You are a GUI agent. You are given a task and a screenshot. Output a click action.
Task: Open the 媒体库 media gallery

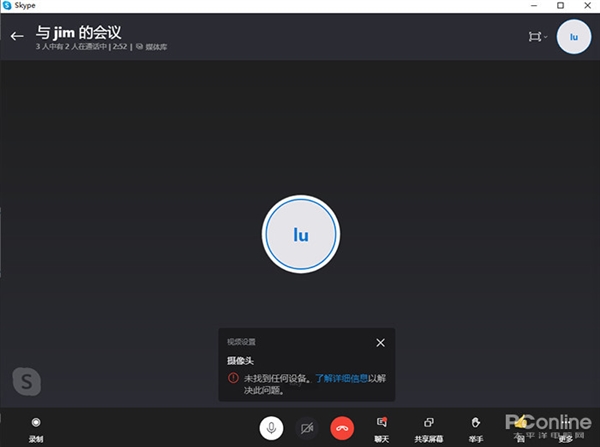coord(152,47)
